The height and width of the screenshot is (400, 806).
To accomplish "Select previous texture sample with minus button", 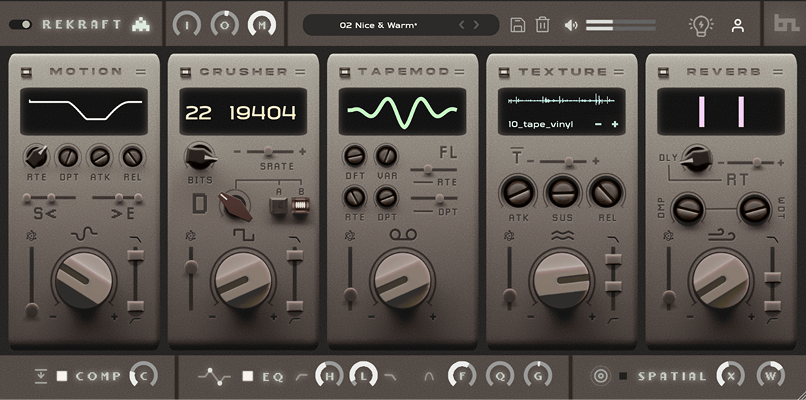I will 599,124.
